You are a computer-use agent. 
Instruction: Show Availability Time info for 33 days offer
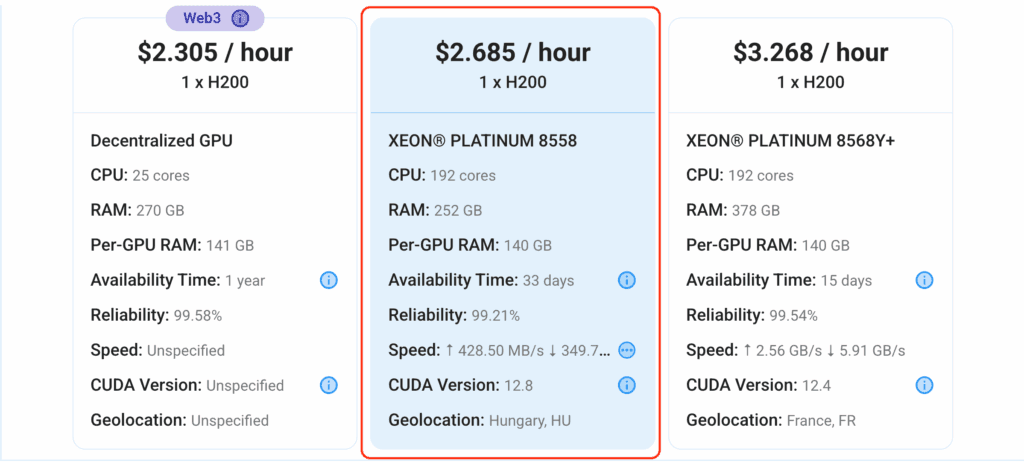tap(626, 281)
